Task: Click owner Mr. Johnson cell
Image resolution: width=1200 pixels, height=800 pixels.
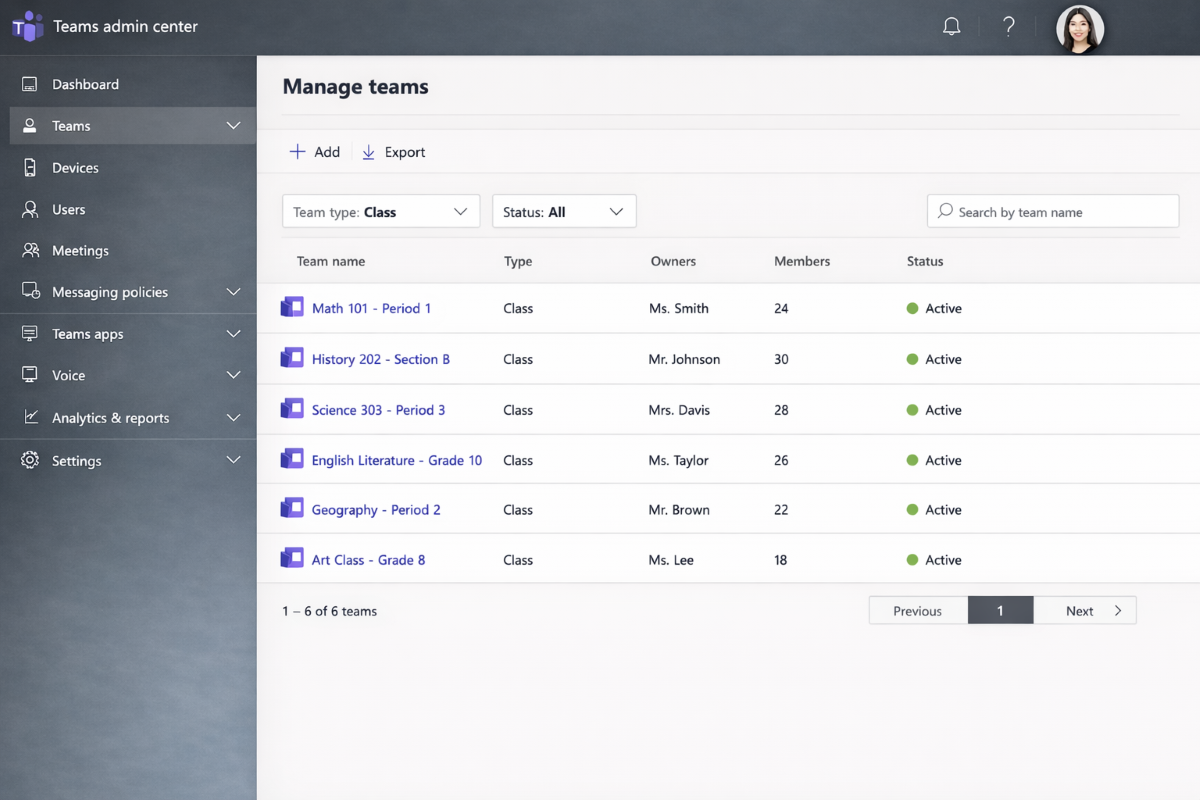Action: coord(684,359)
